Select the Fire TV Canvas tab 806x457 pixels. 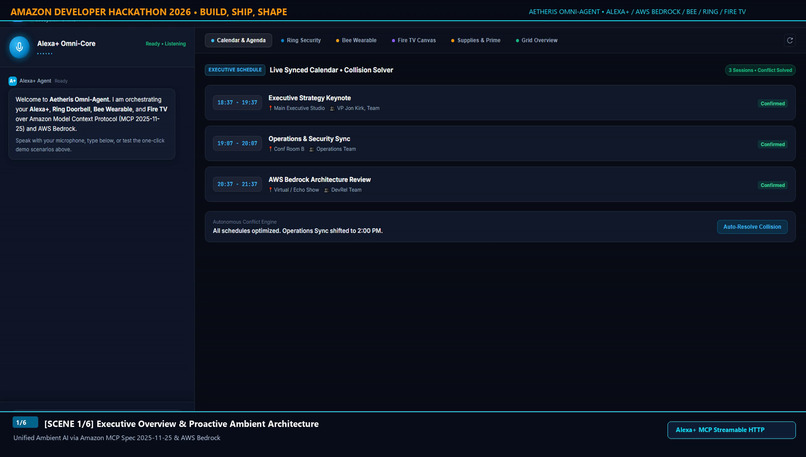pyautogui.click(x=414, y=40)
